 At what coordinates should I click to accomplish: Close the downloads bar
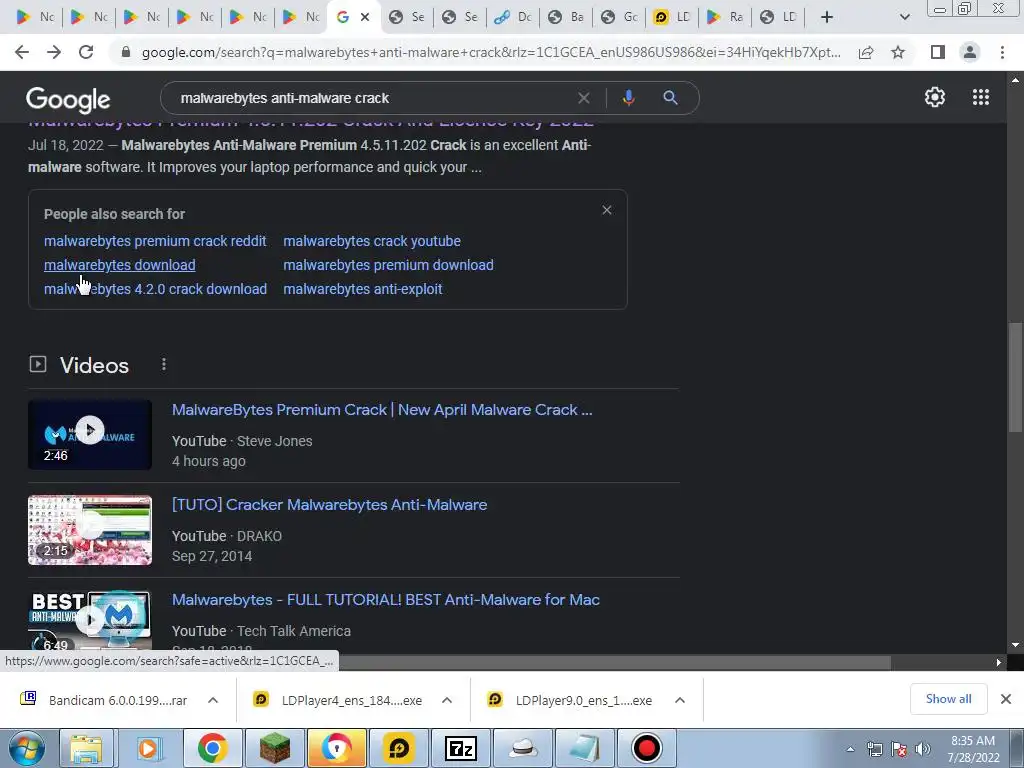(x=1006, y=699)
